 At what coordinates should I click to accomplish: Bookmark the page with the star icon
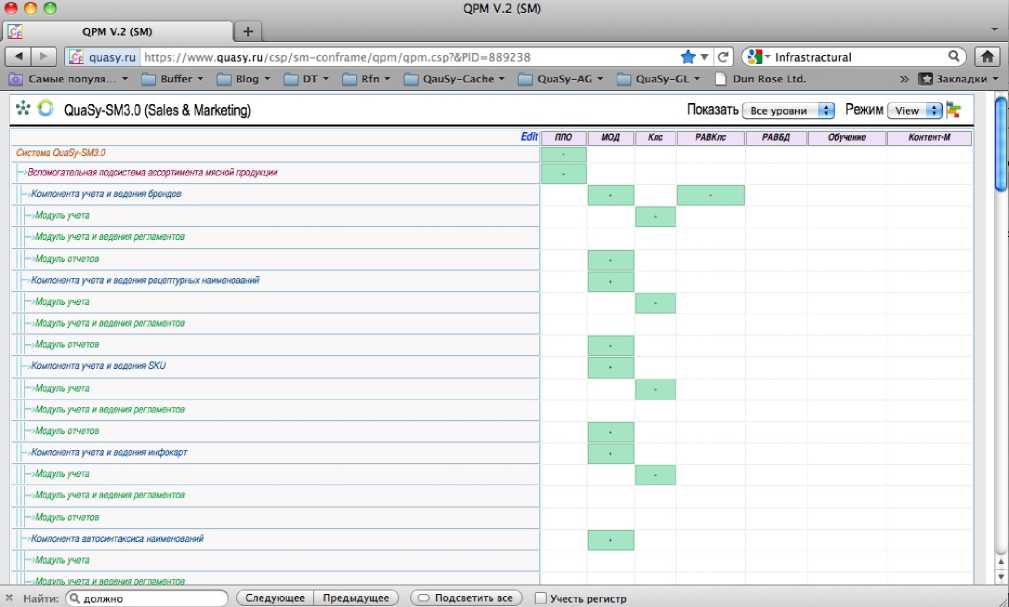[x=688, y=57]
